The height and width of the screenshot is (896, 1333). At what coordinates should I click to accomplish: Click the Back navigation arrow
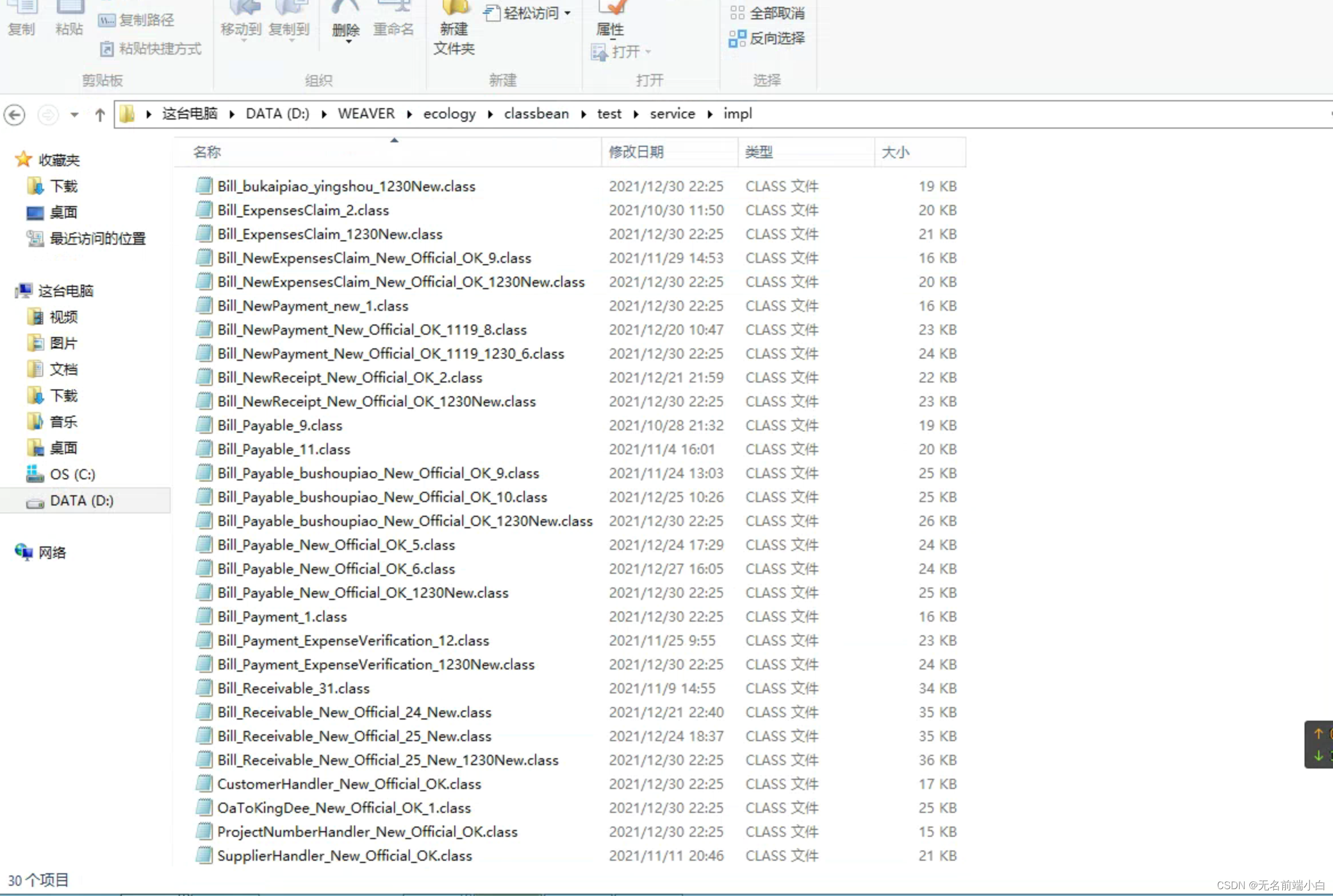click(15, 115)
